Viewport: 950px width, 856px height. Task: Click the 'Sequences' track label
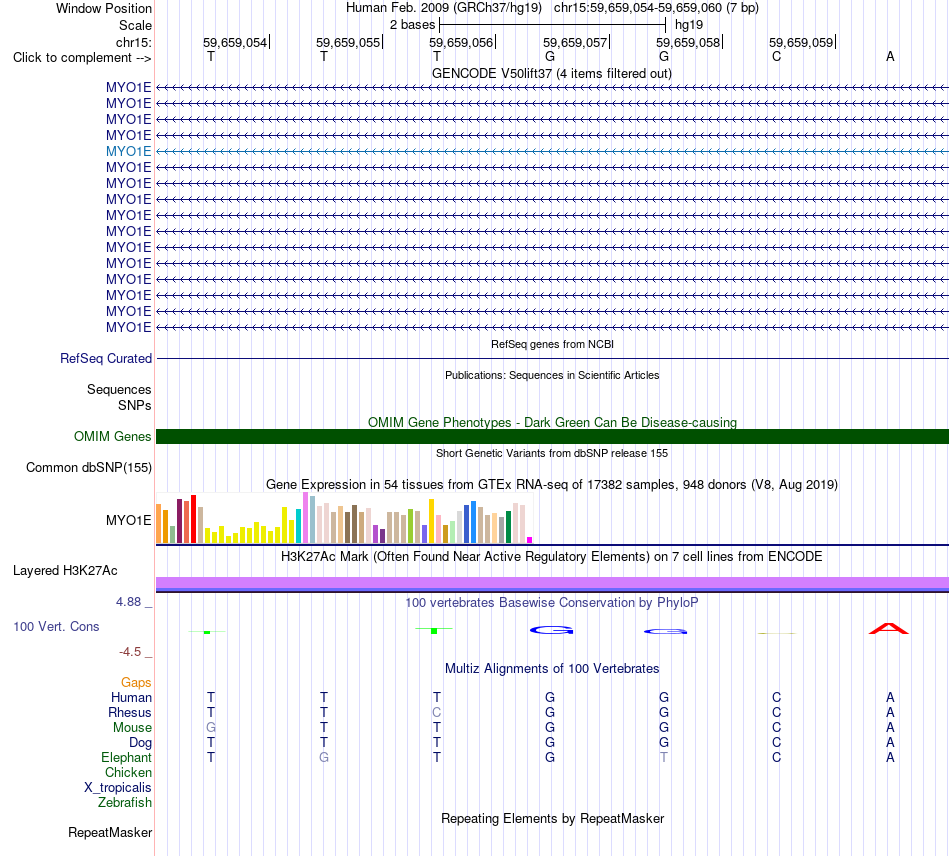(x=119, y=390)
